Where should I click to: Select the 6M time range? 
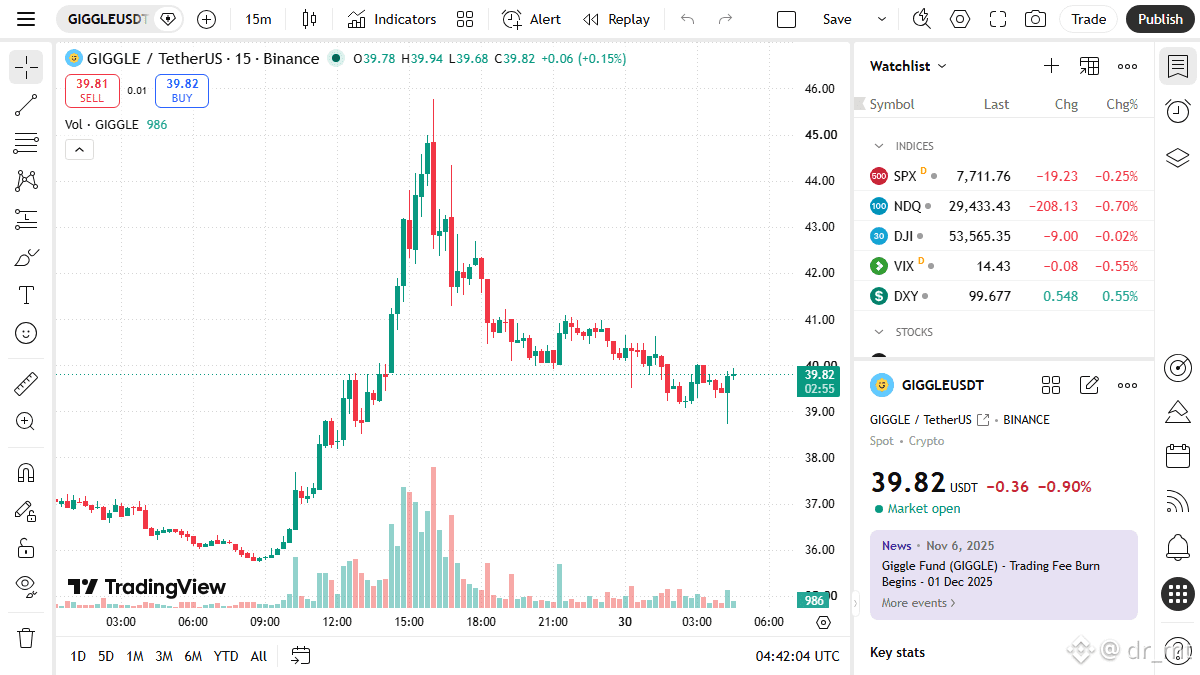coord(193,656)
